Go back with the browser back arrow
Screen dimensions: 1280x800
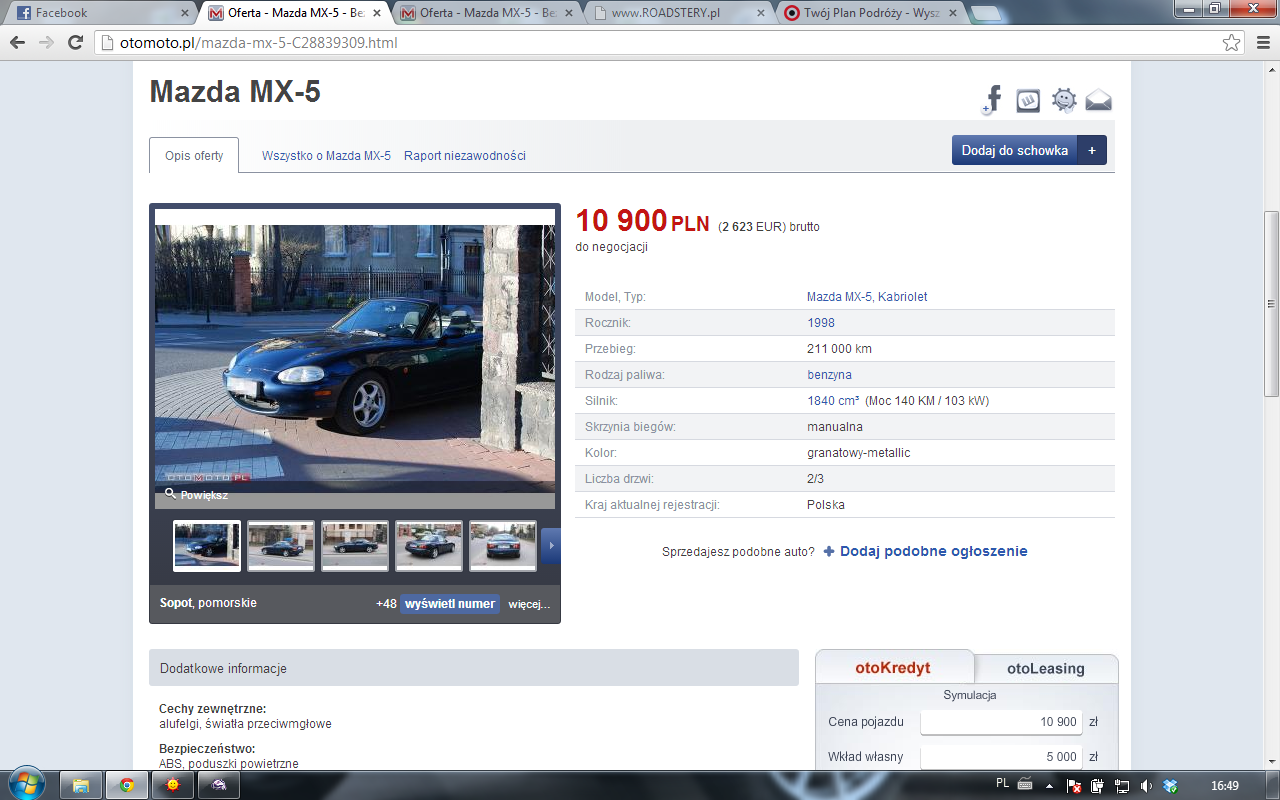click(18, 43)
